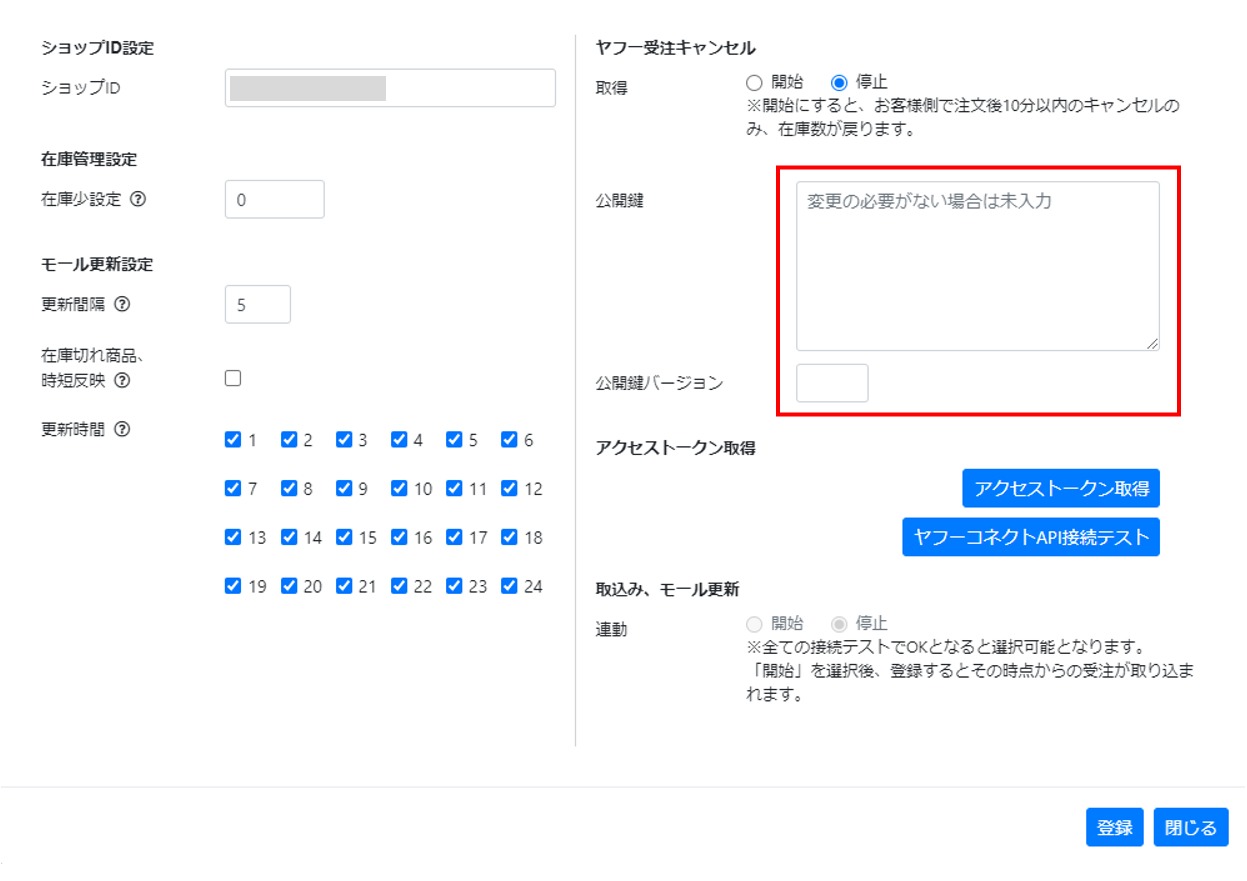Focus the 在庫少設定 number field
The width and height of the screenshot is (1247, 881).
click(275, 199)
